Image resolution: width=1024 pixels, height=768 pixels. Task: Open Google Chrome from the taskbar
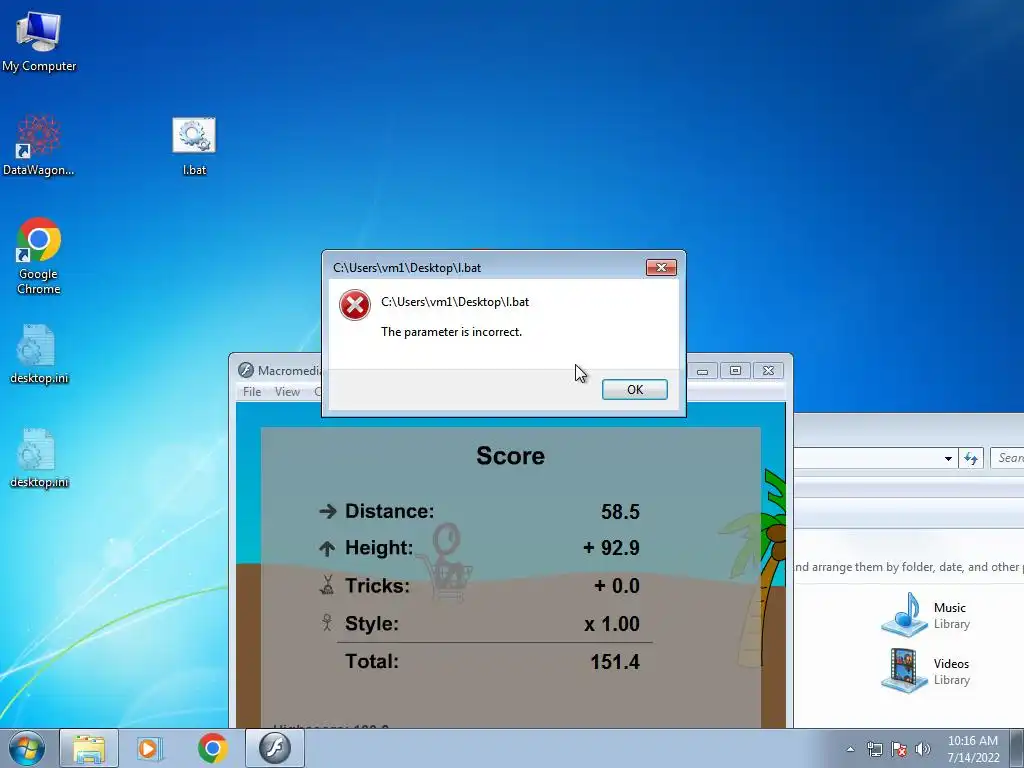pos(213,749)
